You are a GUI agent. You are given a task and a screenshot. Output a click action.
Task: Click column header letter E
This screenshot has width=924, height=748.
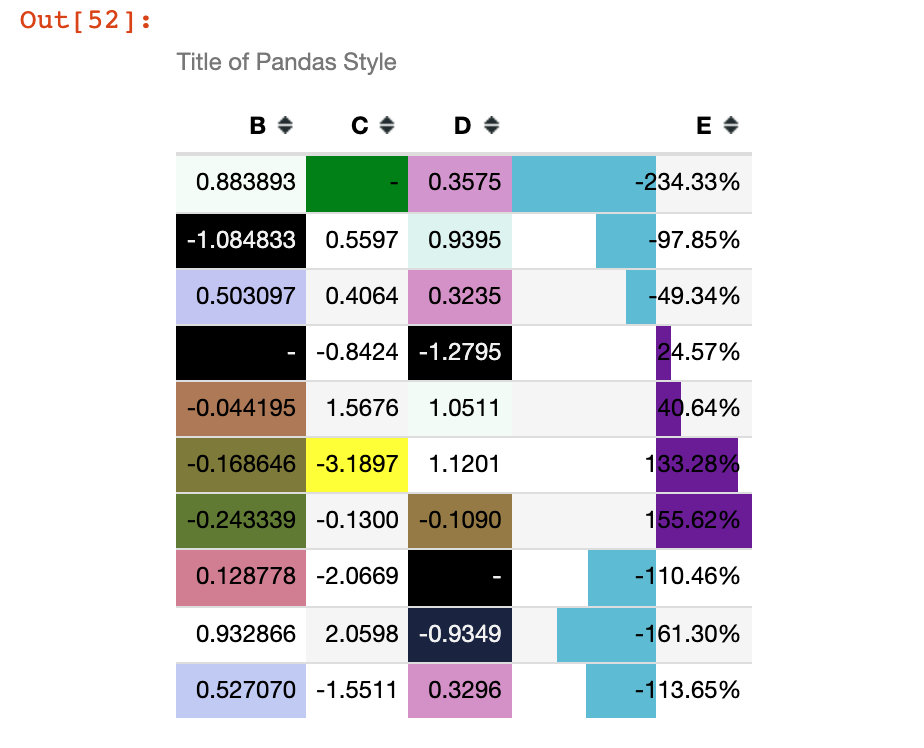(x=704, y=126)
